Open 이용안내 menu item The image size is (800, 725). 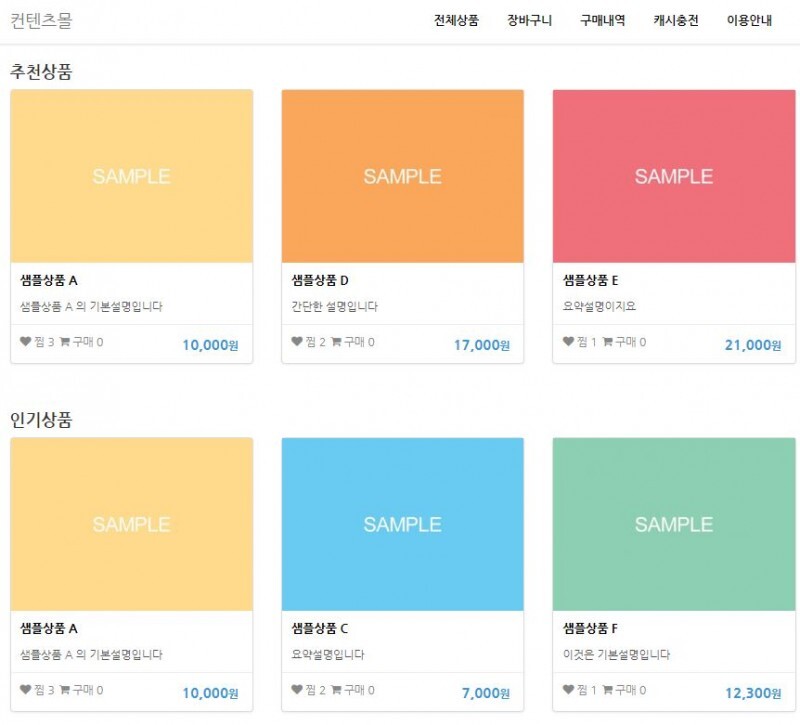(x=749, y=20)
